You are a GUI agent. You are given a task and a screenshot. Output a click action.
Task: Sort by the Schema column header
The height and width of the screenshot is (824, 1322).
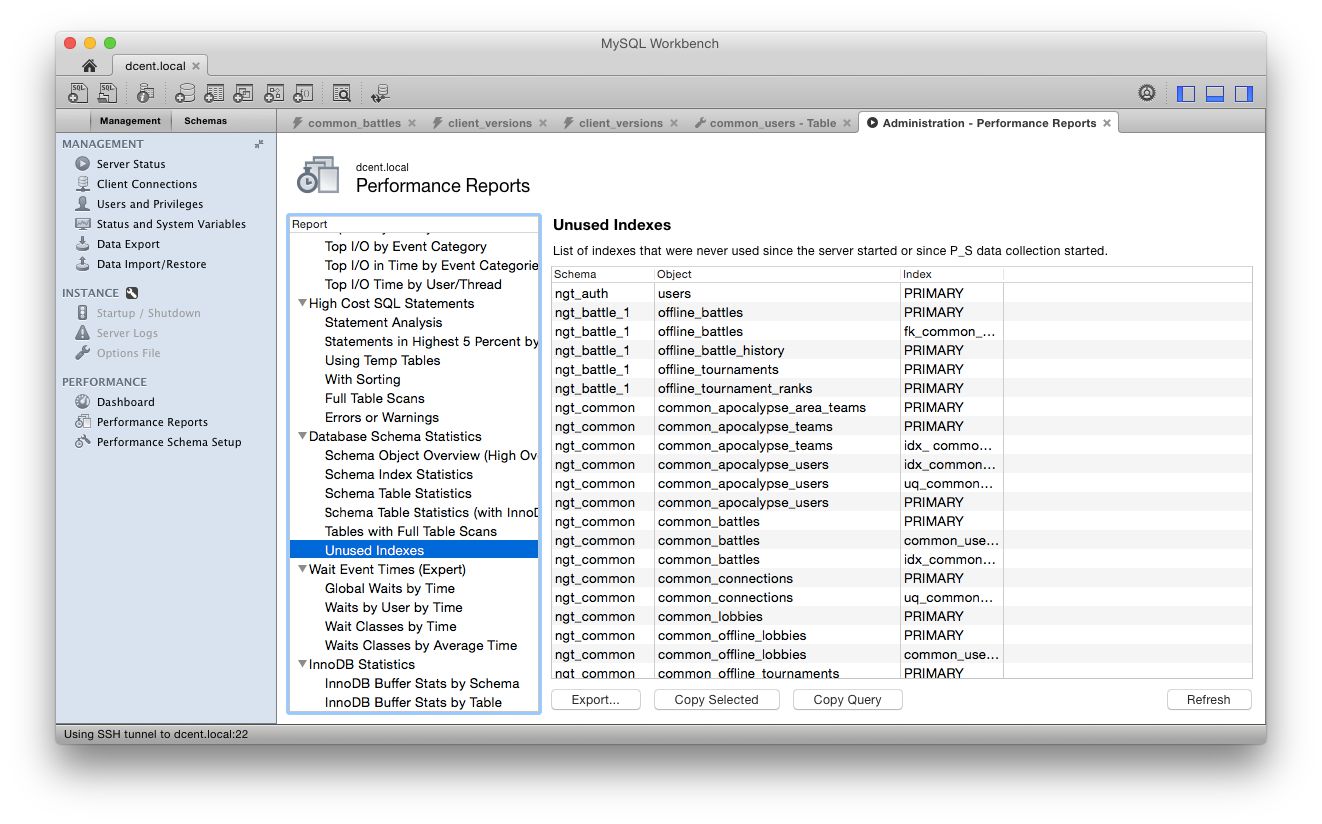pyautogui.click(x=603, y=274)
